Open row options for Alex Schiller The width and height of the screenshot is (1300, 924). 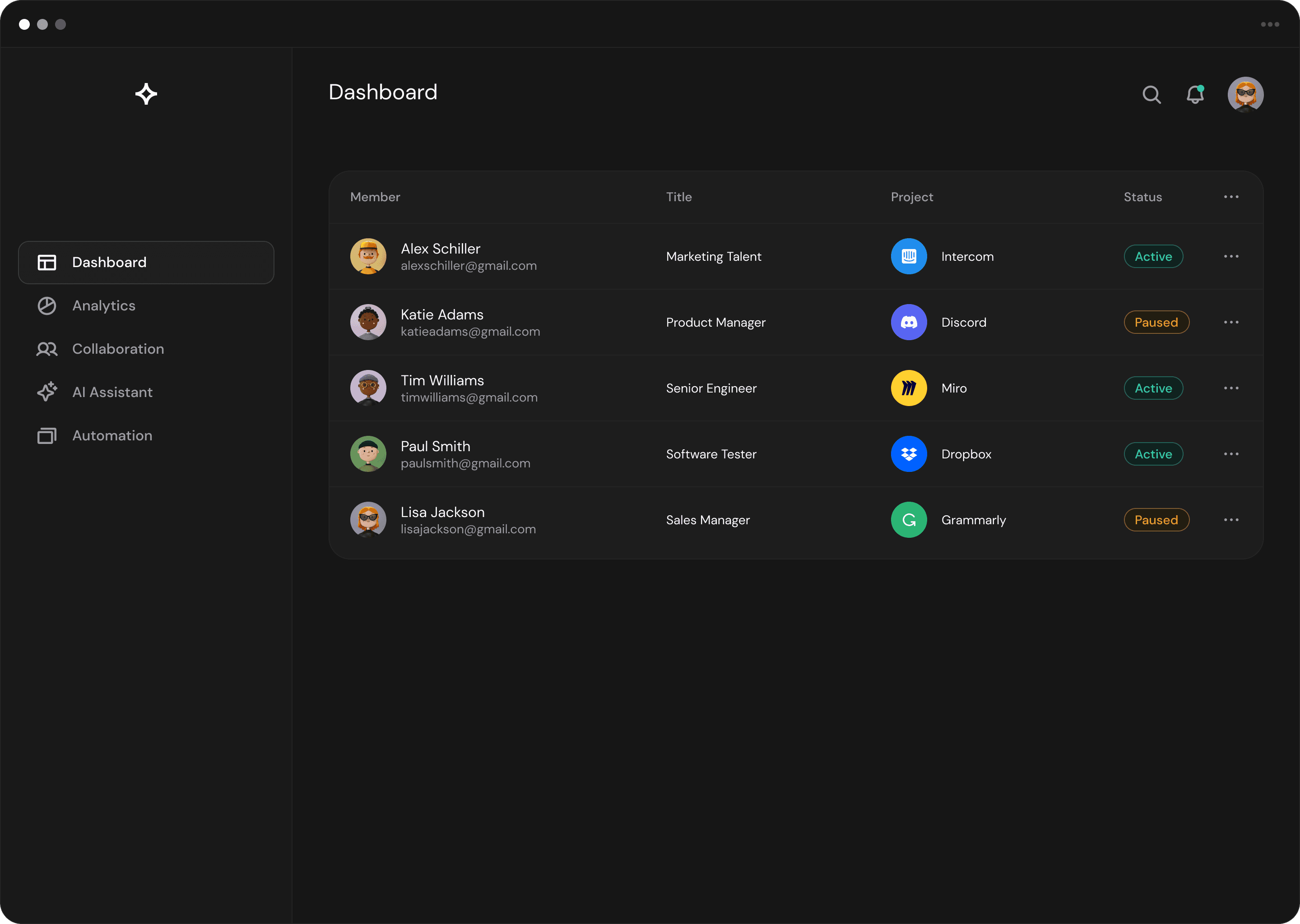[1231, 257]
